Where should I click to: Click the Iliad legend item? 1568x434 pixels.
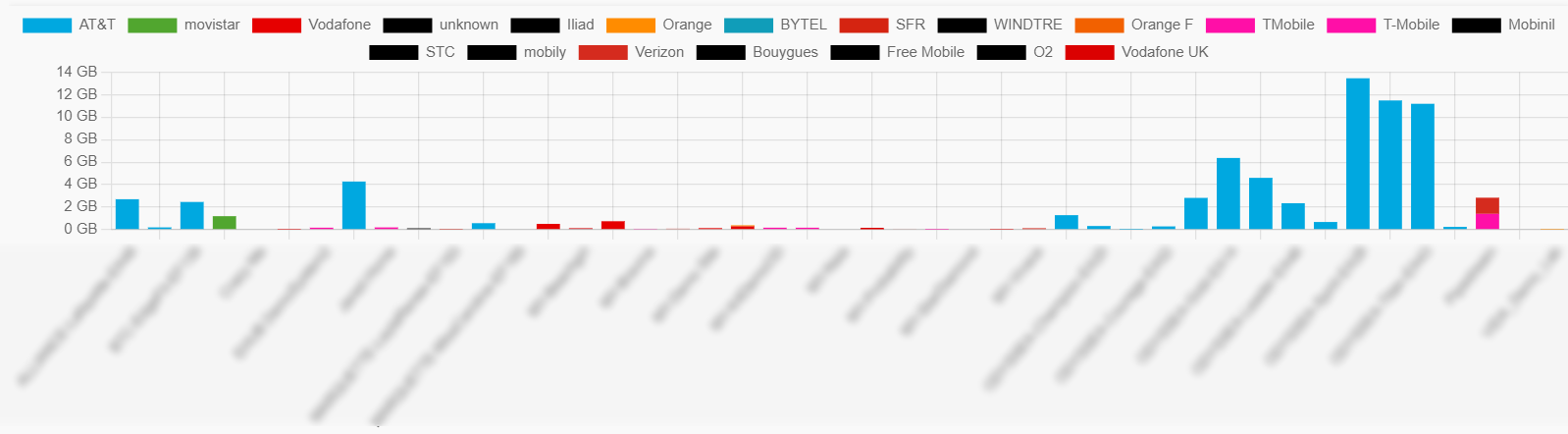(x=552, y=25)
